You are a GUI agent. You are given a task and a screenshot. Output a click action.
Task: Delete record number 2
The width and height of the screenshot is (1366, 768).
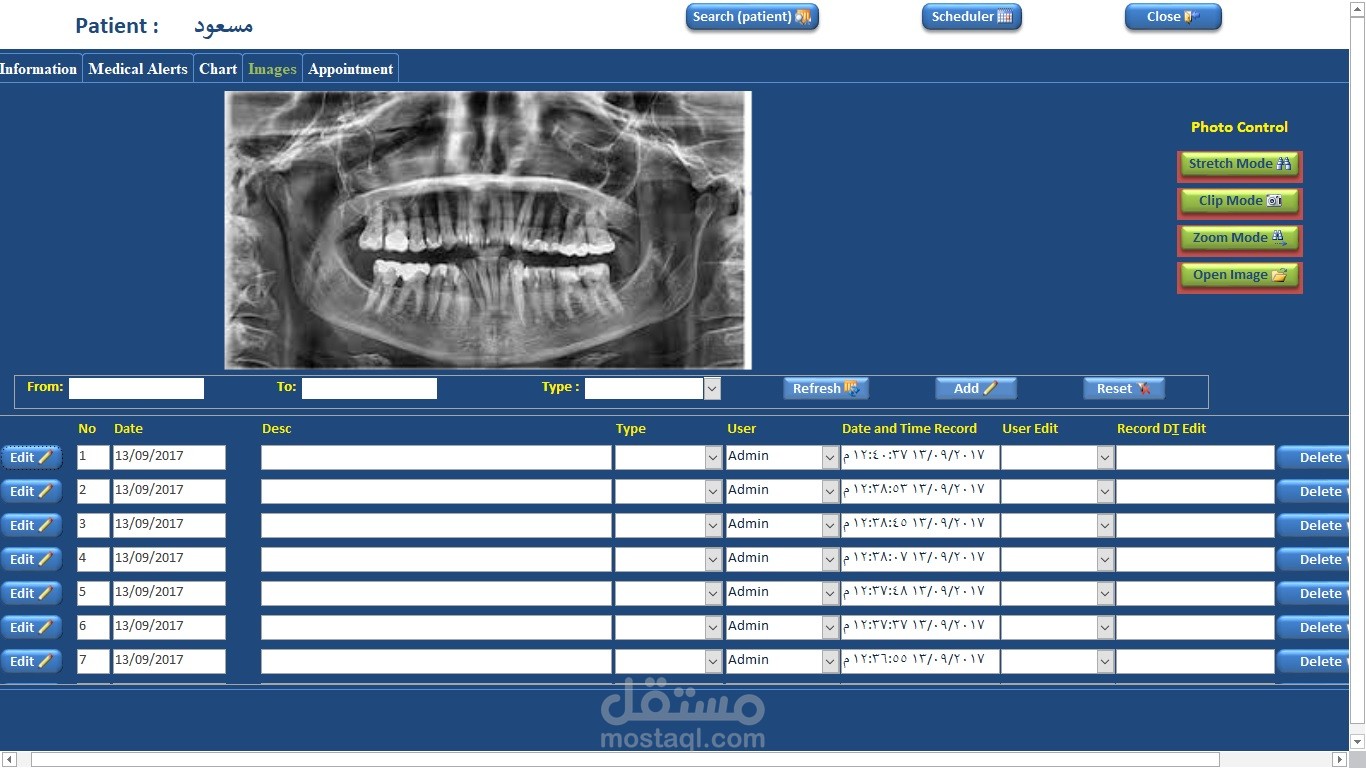pyautogui.click(x=1314, y=491)
